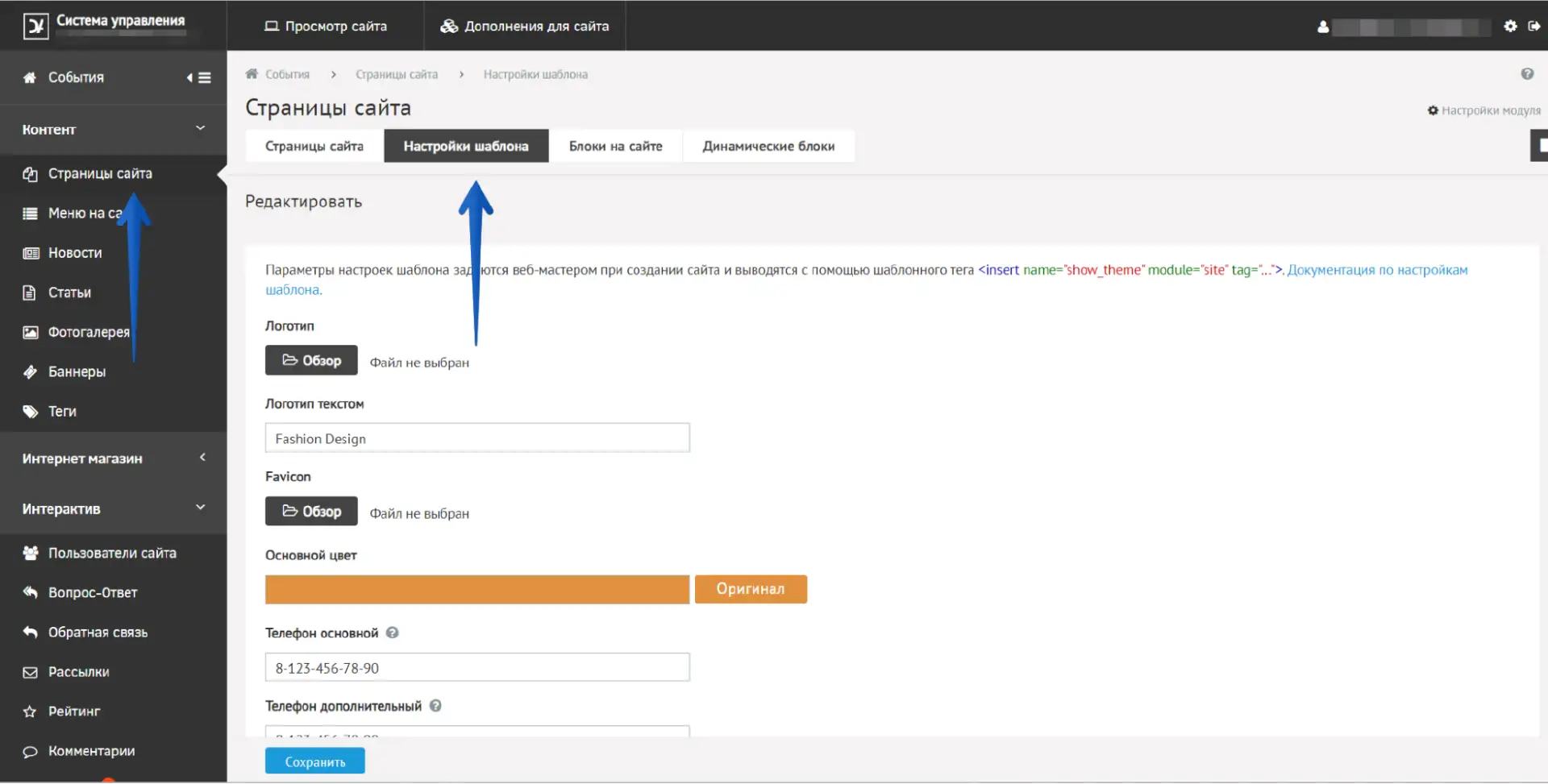Open help via question mark icon
The height and width of the screenshot is (784, 1548).
click(x=1527, y=74)
